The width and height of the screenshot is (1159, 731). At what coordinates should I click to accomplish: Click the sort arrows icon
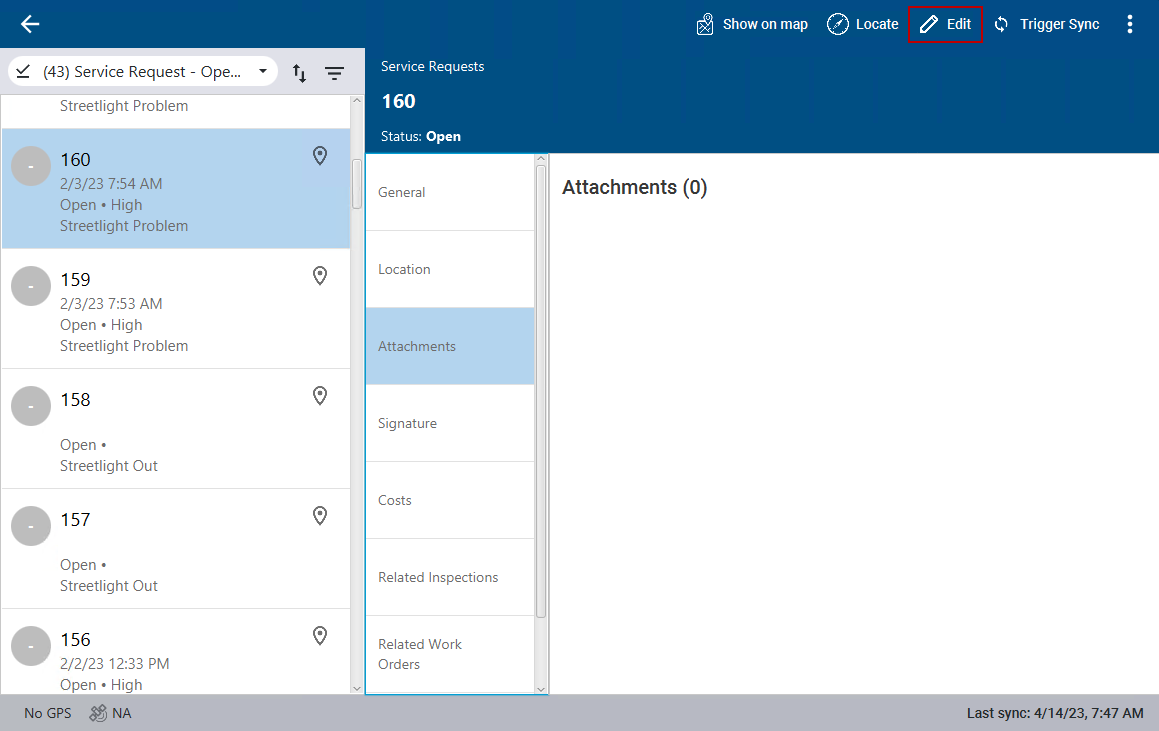coord(299,72)
